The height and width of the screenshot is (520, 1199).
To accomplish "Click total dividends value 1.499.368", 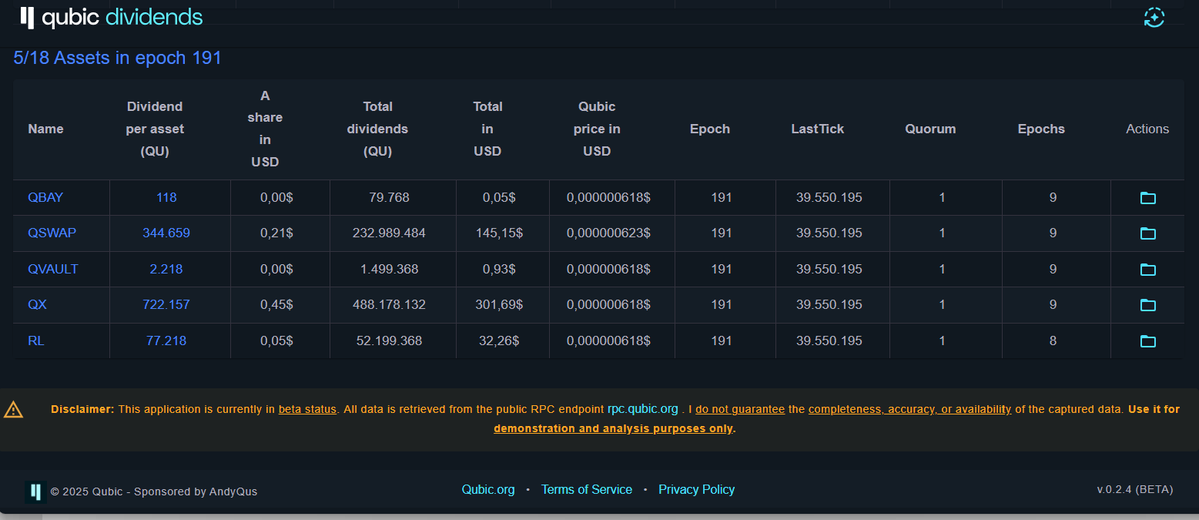I will (389, 268).
